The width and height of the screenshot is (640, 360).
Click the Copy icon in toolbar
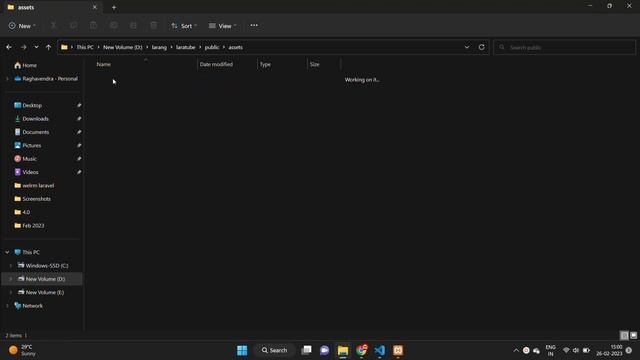point(73,26)
